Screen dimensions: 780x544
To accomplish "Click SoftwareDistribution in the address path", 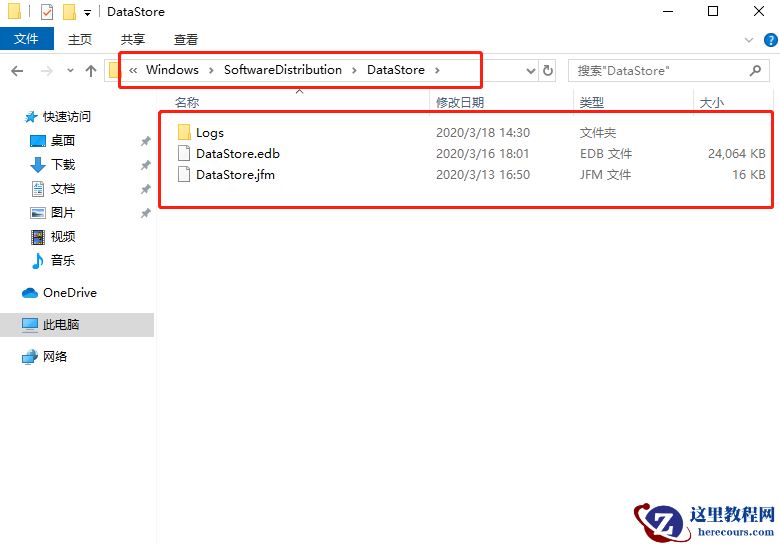I will coord(283,70).
